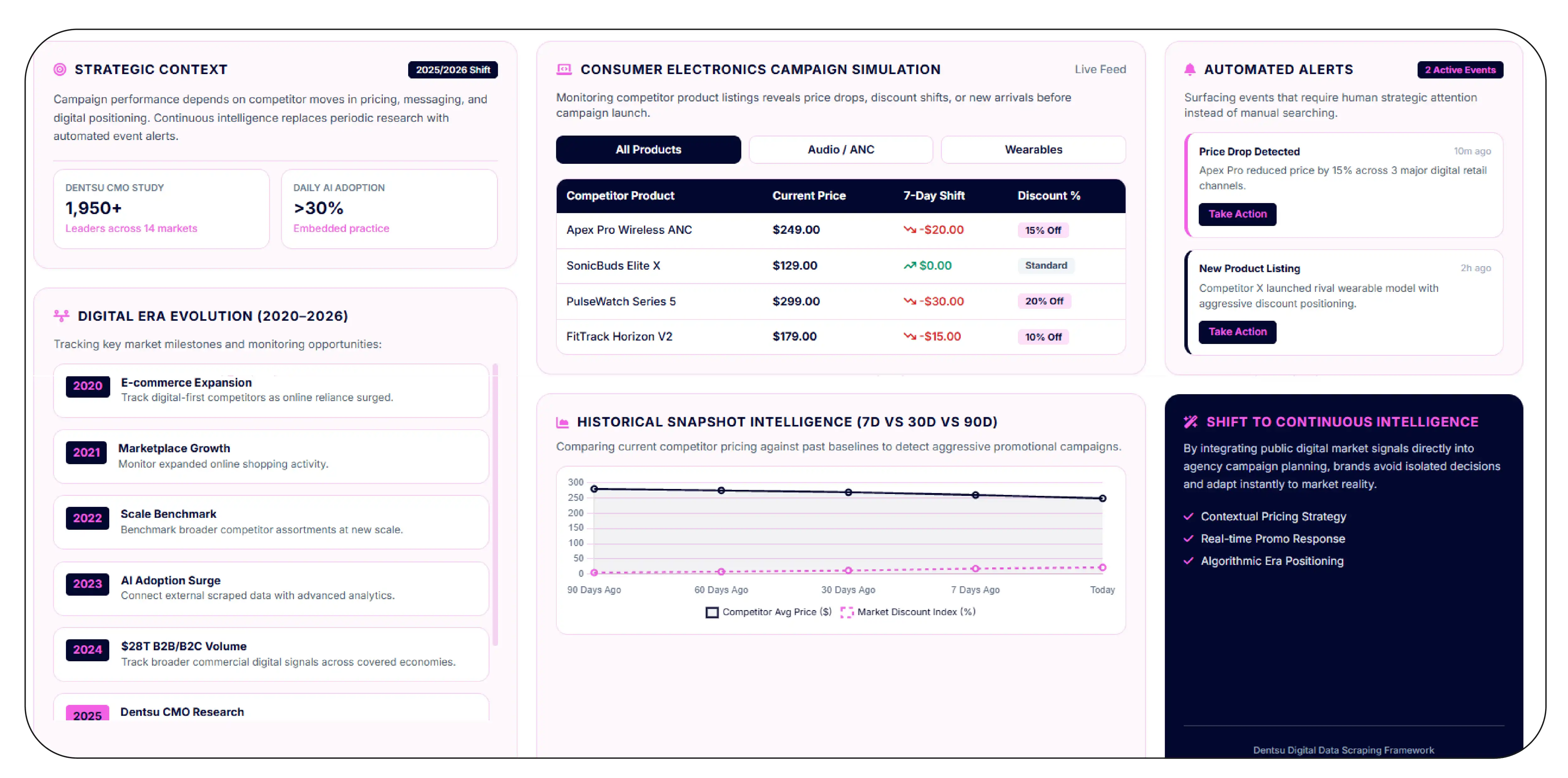Click the Strategic Context target icon
The image size is (1568, 778).
pyautogui.click(x=60, y=69)
